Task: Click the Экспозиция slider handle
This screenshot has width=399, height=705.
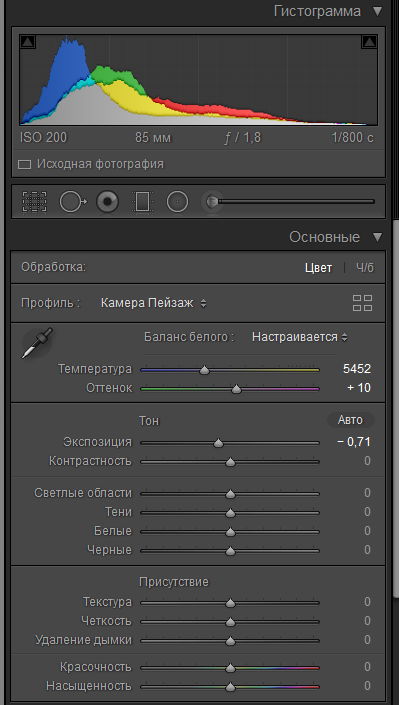Action: [x=219, y=443]
